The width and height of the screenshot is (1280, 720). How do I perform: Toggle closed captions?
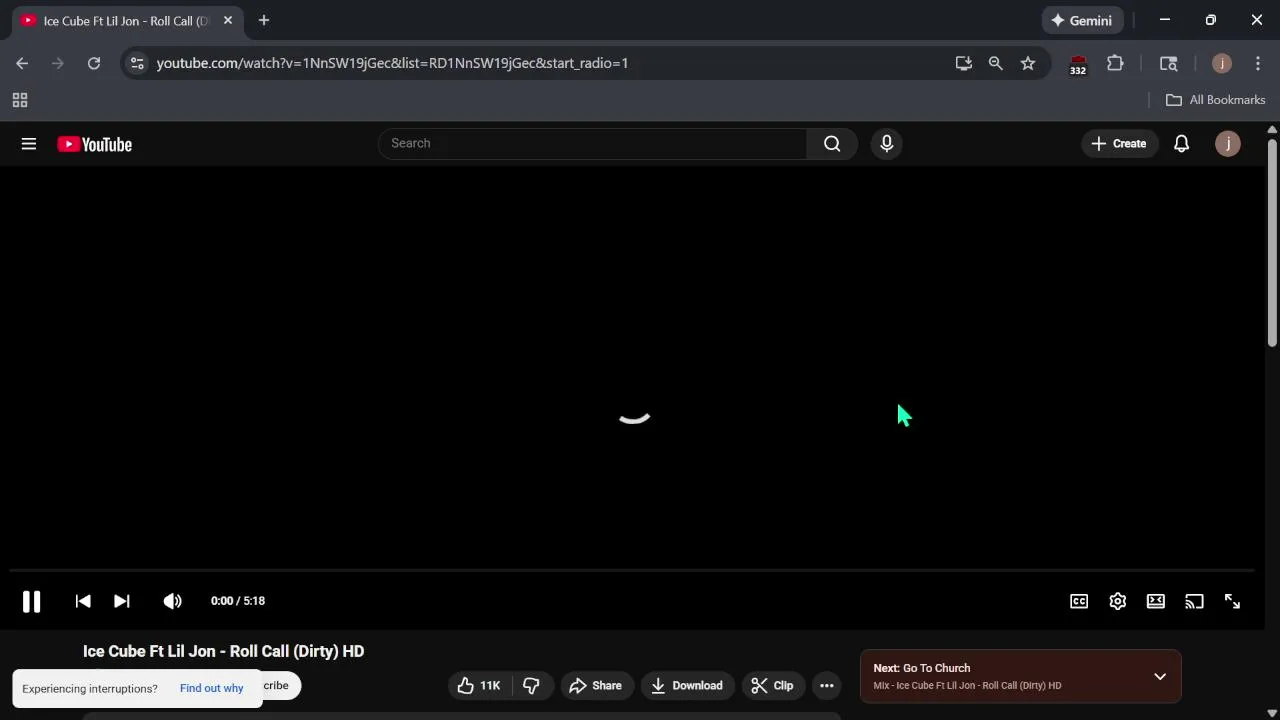click(1079, 601)
